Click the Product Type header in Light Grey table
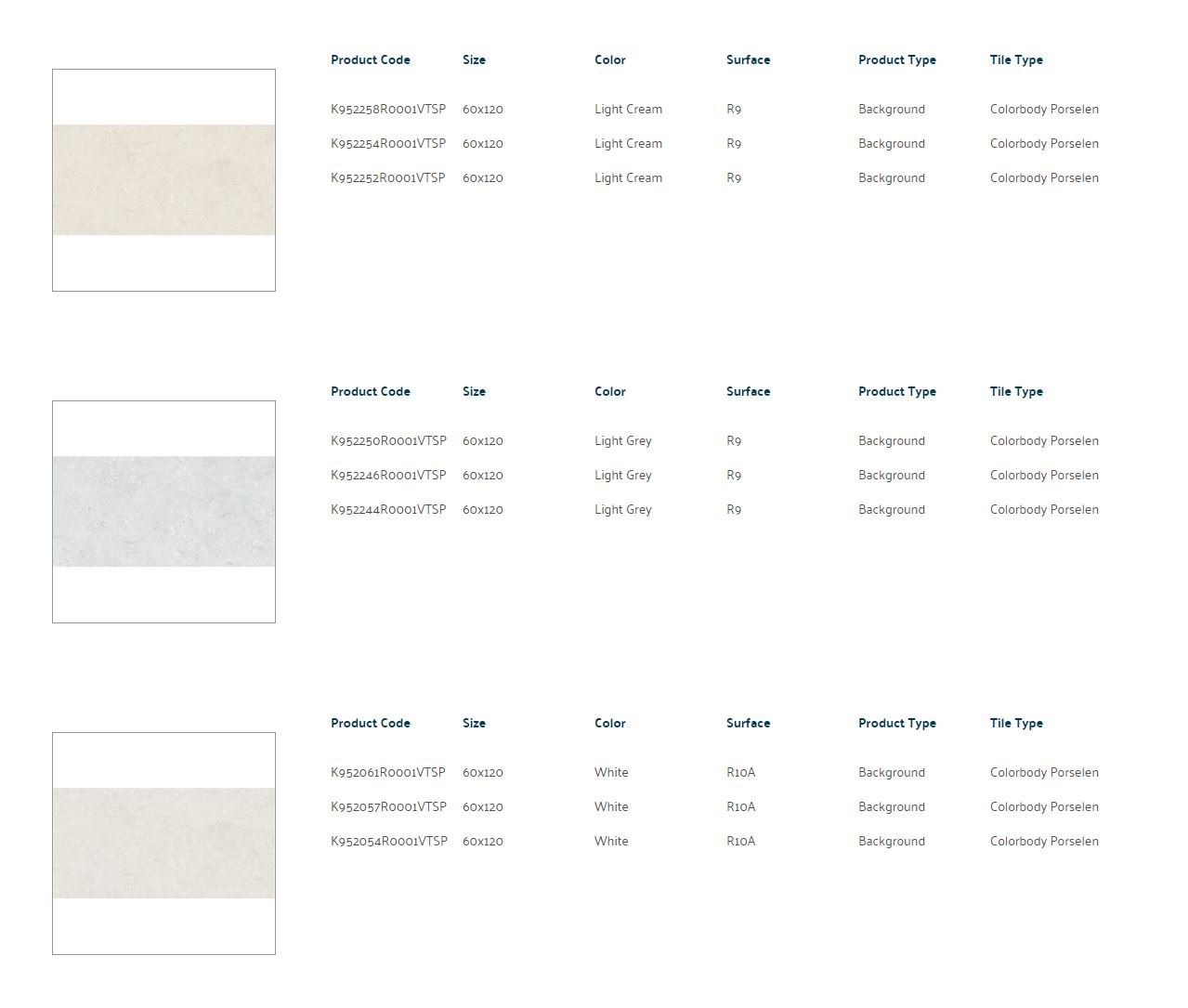Image resolution: width=1188 pixels, height=1008 pixels. [x=896, y=392]
